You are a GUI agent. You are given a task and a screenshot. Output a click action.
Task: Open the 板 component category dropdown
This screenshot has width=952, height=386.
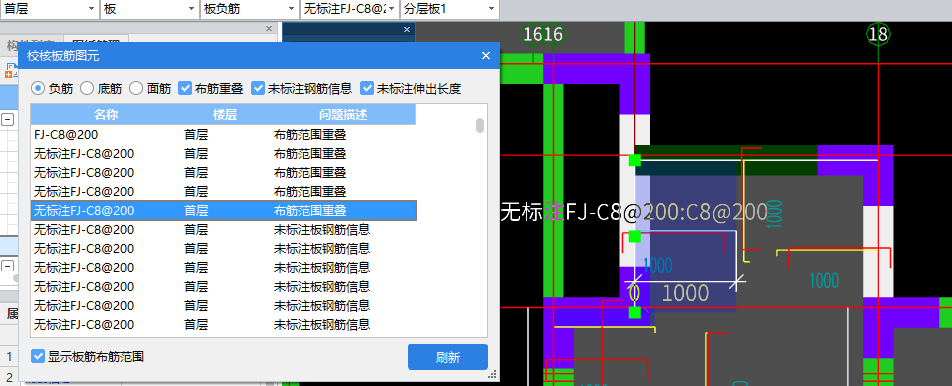tap(149, 9)
